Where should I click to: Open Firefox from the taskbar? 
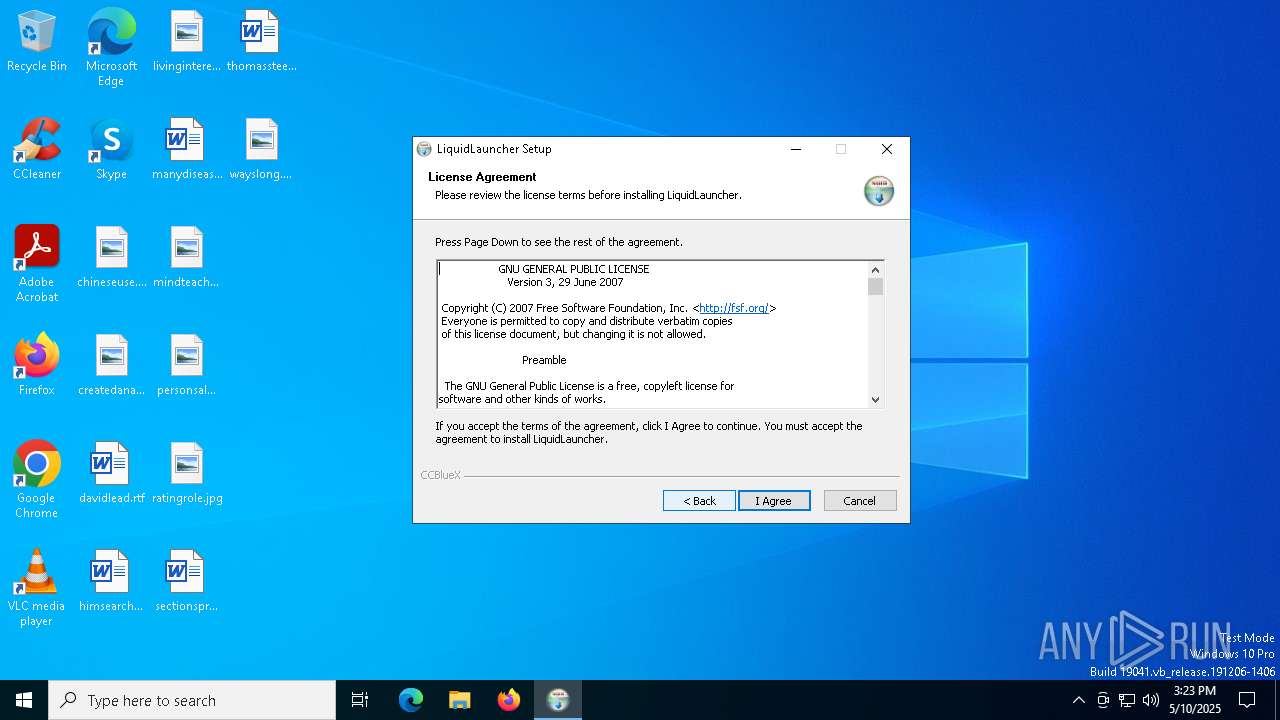[x=509, y=700]
